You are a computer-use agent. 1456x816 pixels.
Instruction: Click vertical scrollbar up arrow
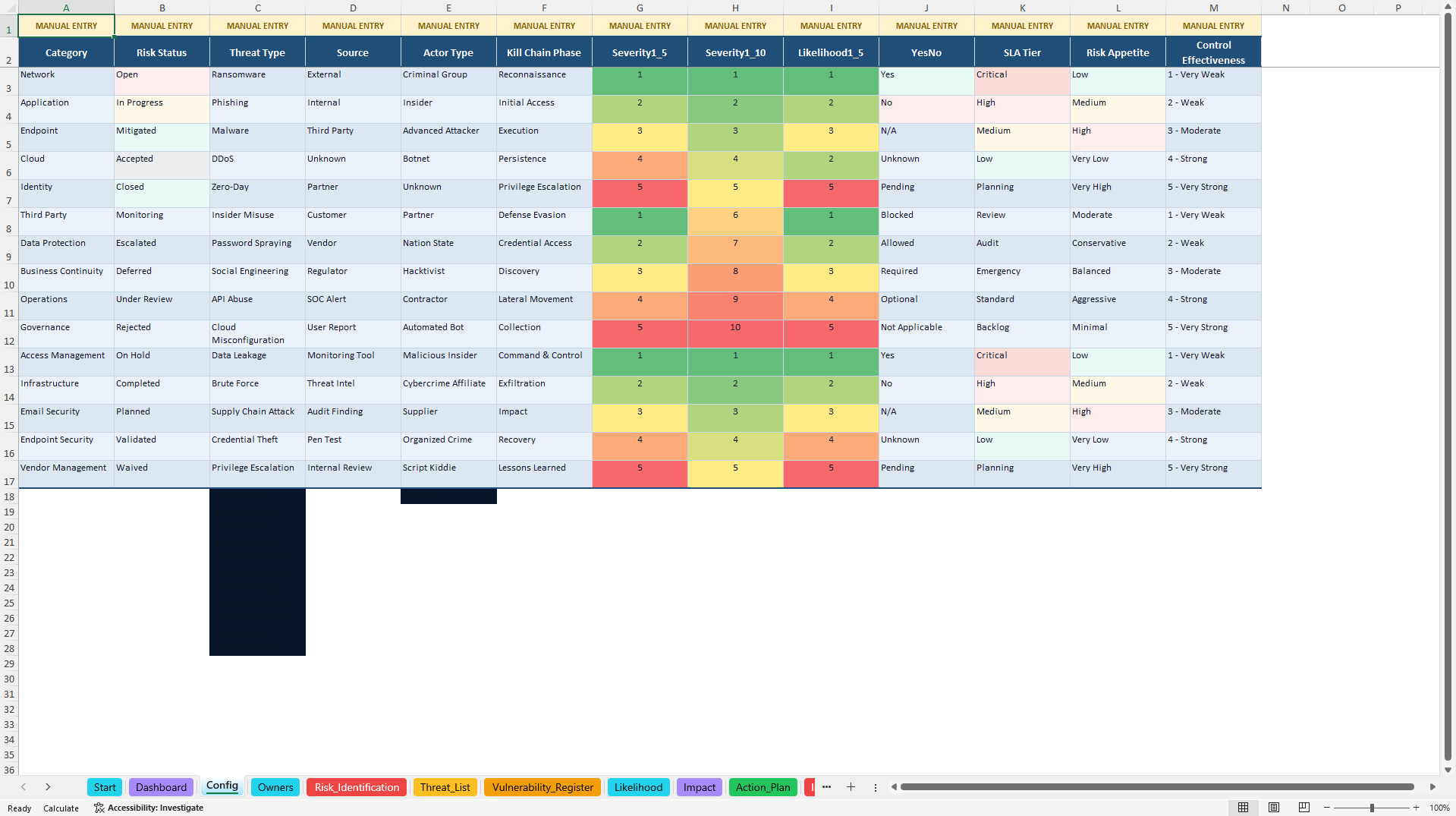[1448, 6]
